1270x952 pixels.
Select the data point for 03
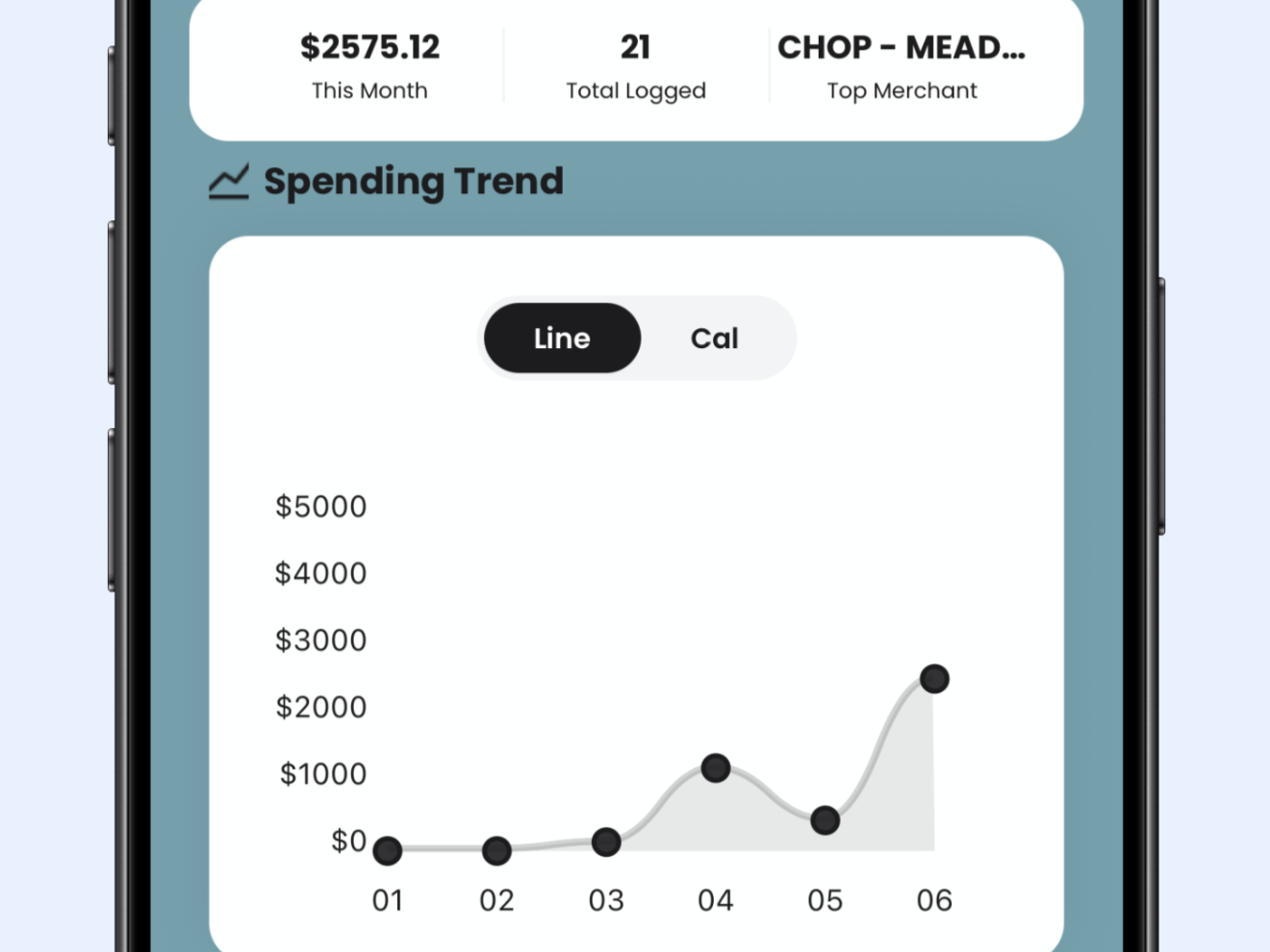(606, 842)
